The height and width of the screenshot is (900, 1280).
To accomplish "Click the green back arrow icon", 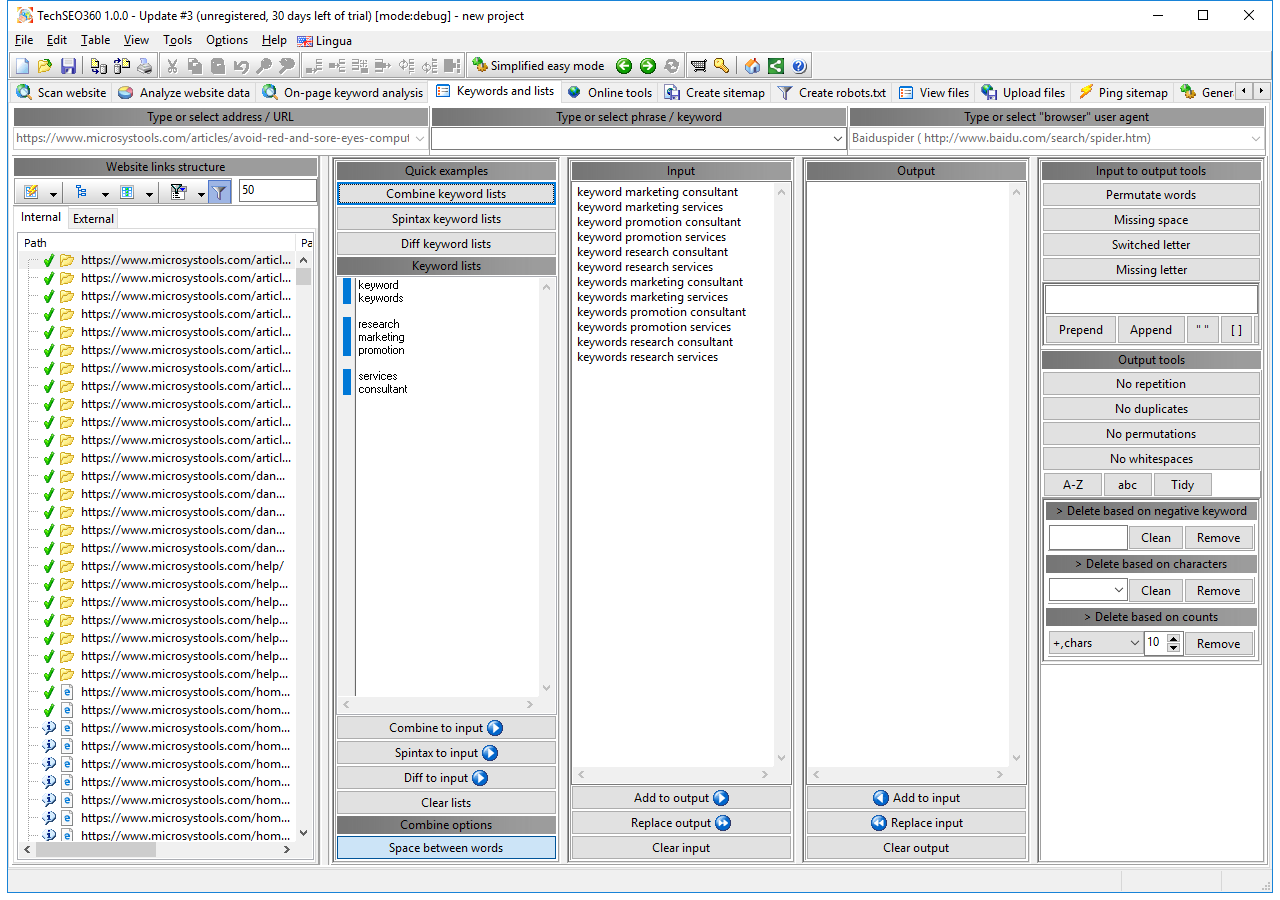I will (624, 66).
